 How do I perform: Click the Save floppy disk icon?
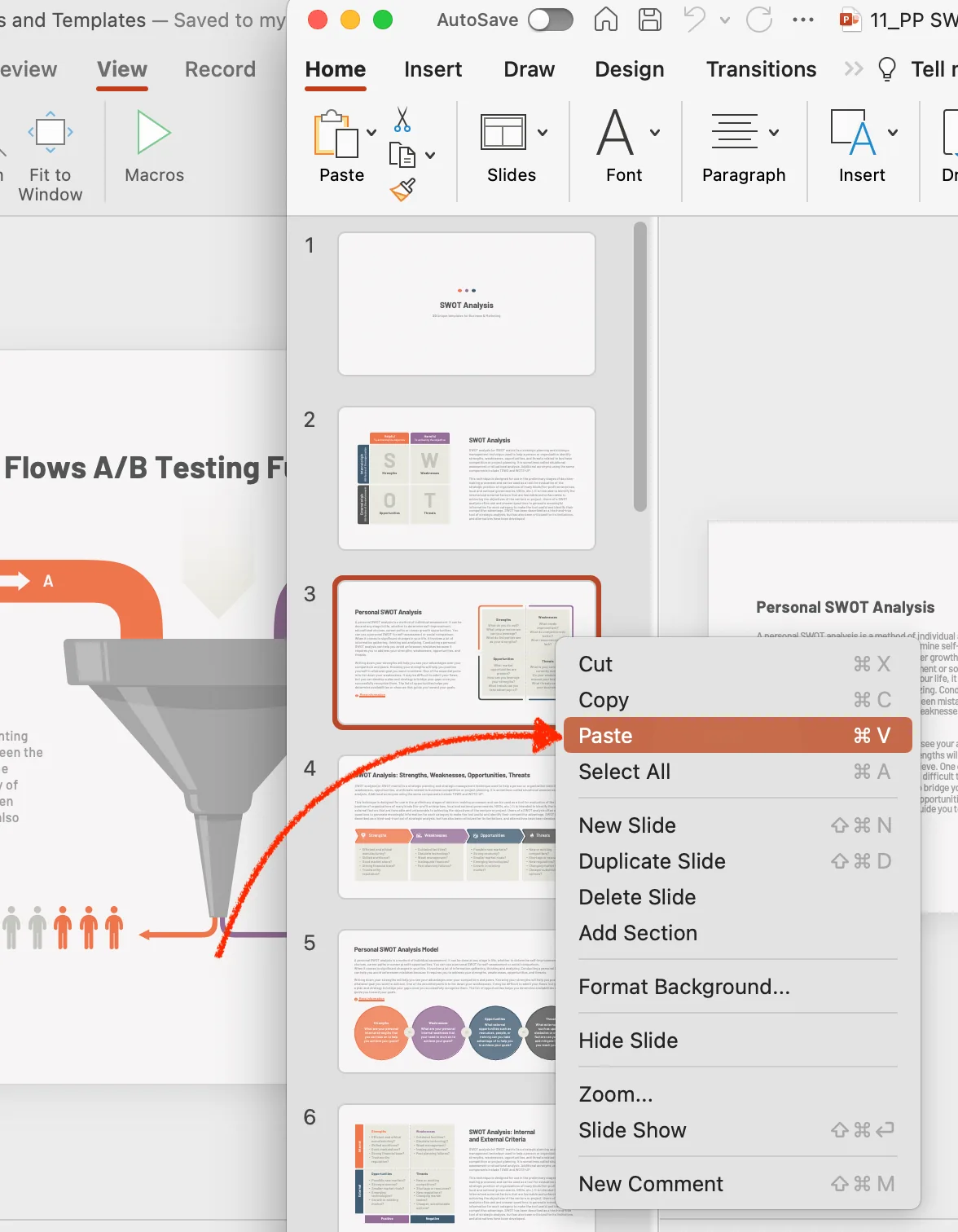[x=650, y=20]
